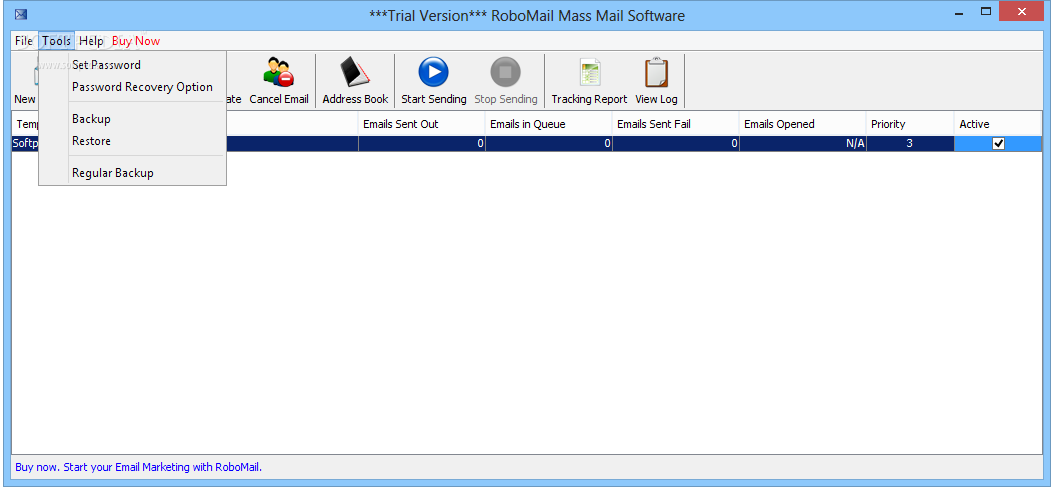Click the RoboMail app icon in title bar
This screenshot has height=487, width=1051.
[x=21, y=14]
